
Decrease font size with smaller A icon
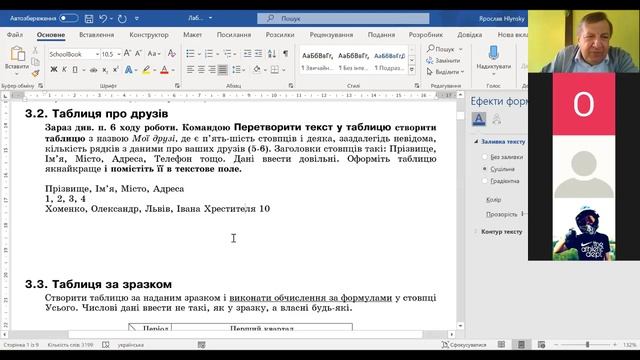pos(138,53)
